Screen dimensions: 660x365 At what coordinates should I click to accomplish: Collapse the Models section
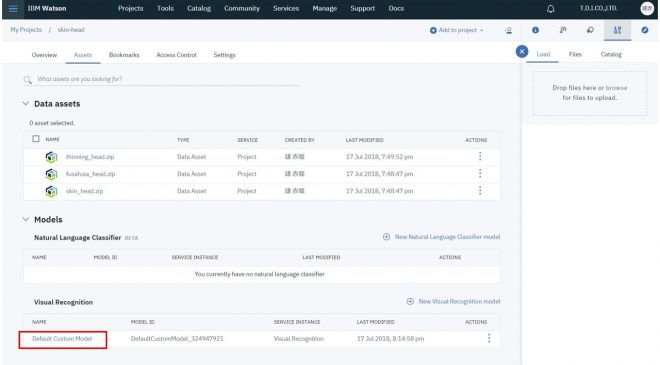coord(26,219)
